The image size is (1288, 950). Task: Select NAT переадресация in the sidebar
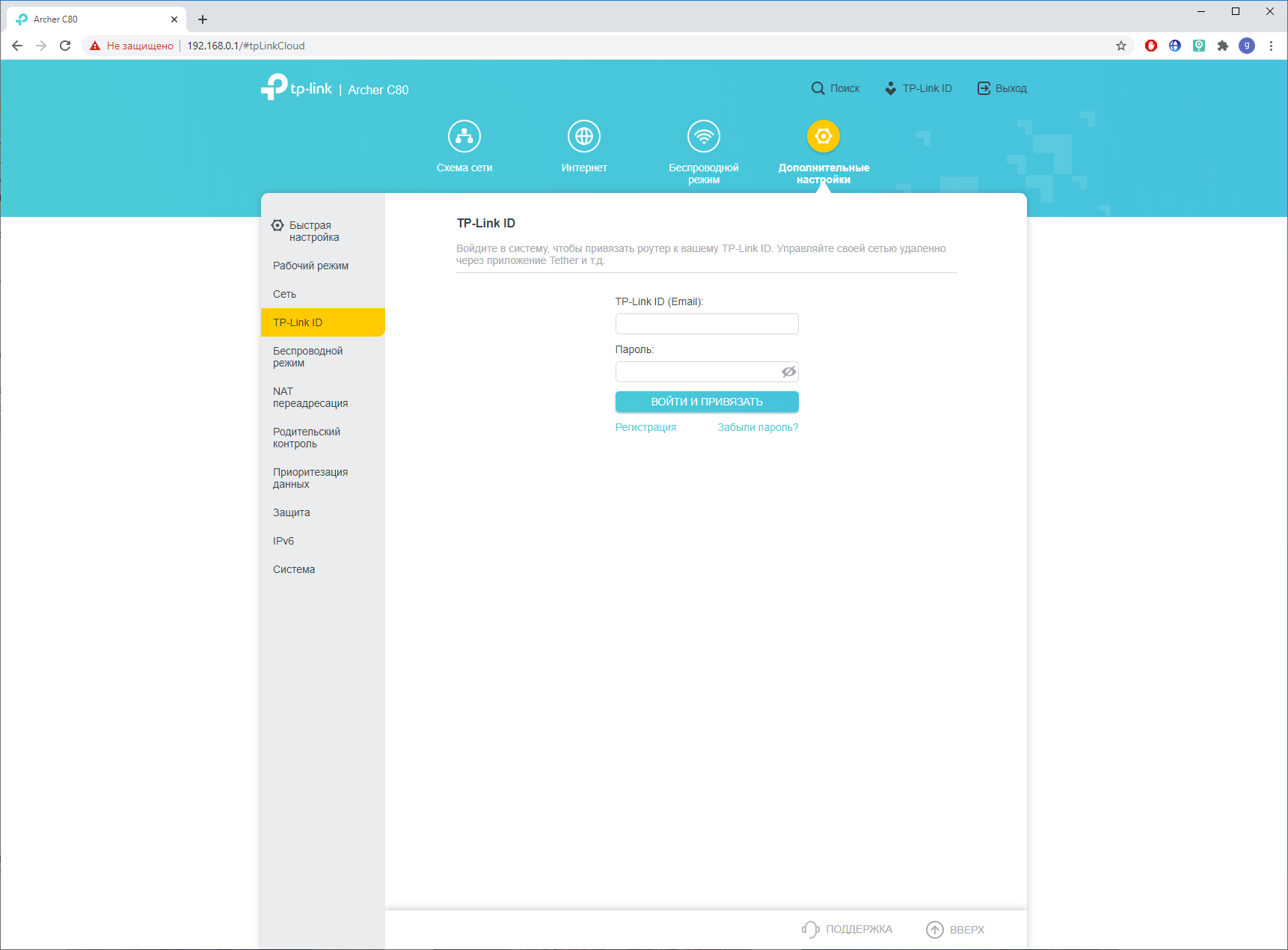pos(310,397)
